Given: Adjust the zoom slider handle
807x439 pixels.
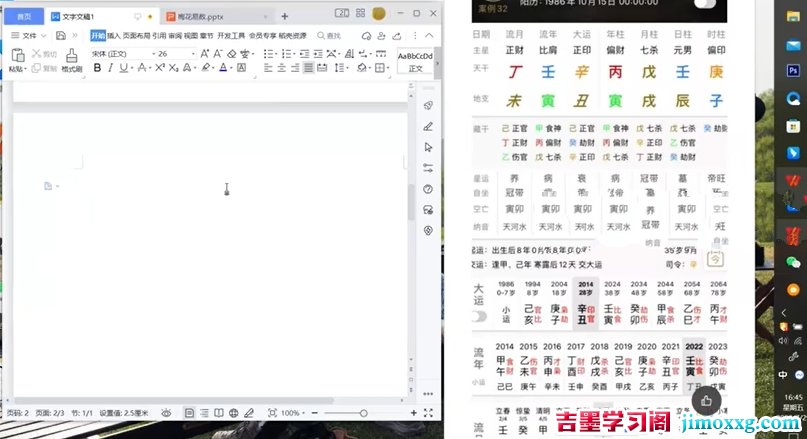Looking at the screenshot, I should tap(364, 413).
